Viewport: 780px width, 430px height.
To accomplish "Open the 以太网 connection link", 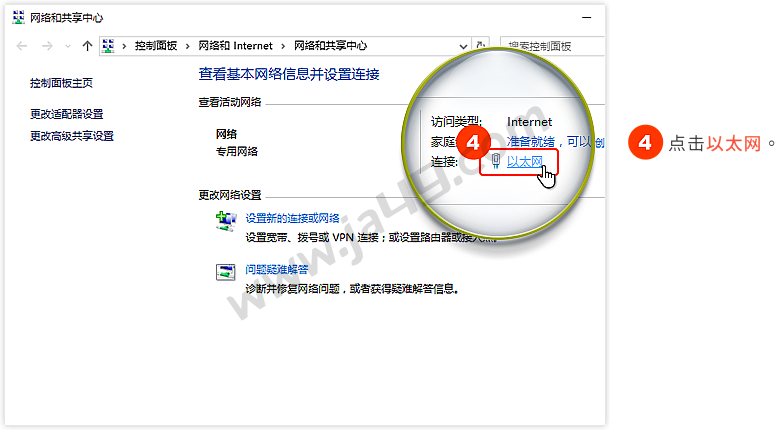I will coord(524,162).
